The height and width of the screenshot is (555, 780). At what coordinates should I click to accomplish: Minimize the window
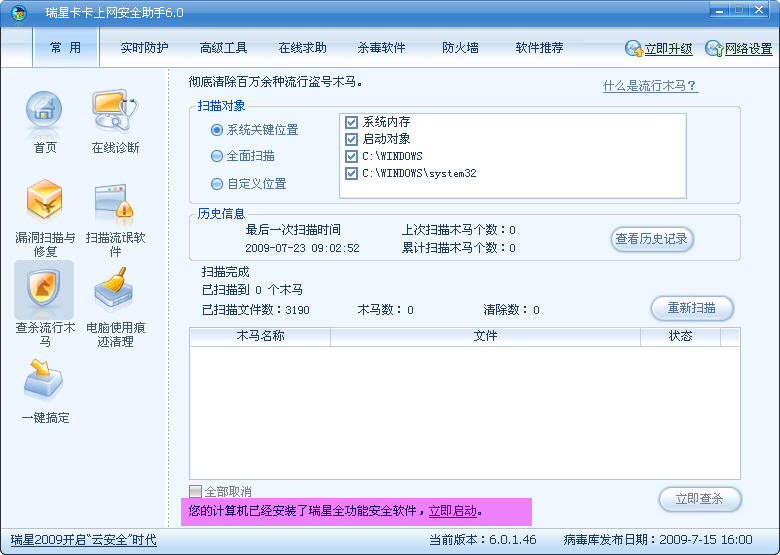pos(719,10)
